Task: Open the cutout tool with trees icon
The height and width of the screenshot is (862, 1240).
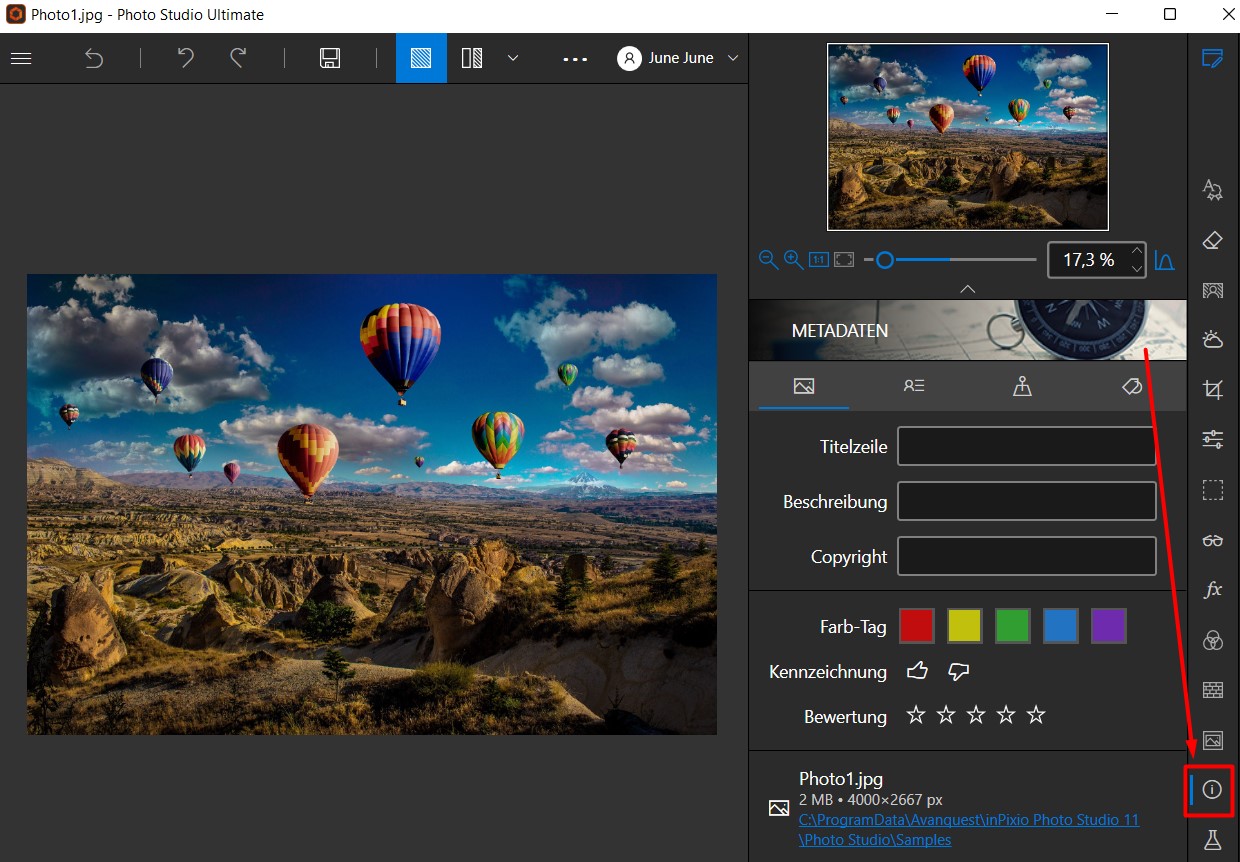Action: tap(1213, 190)
